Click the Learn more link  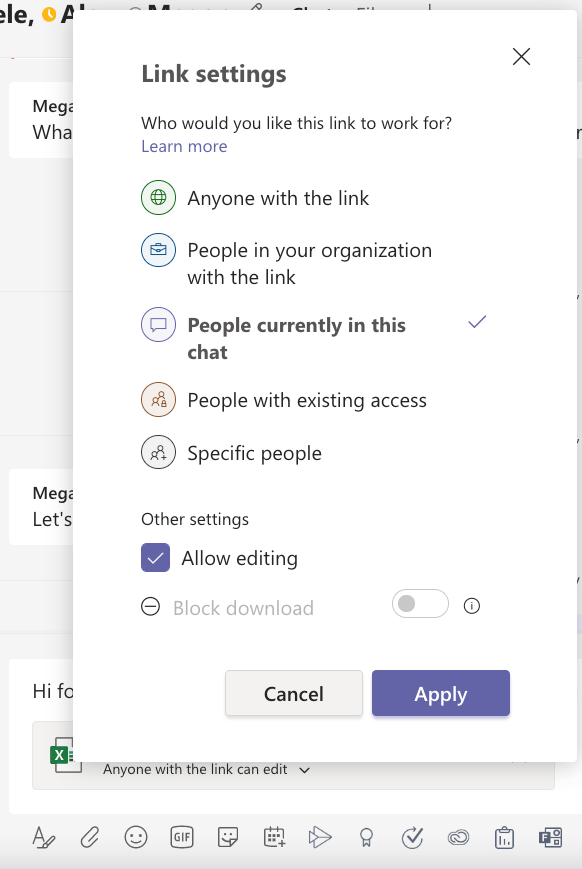pos(184,146)
